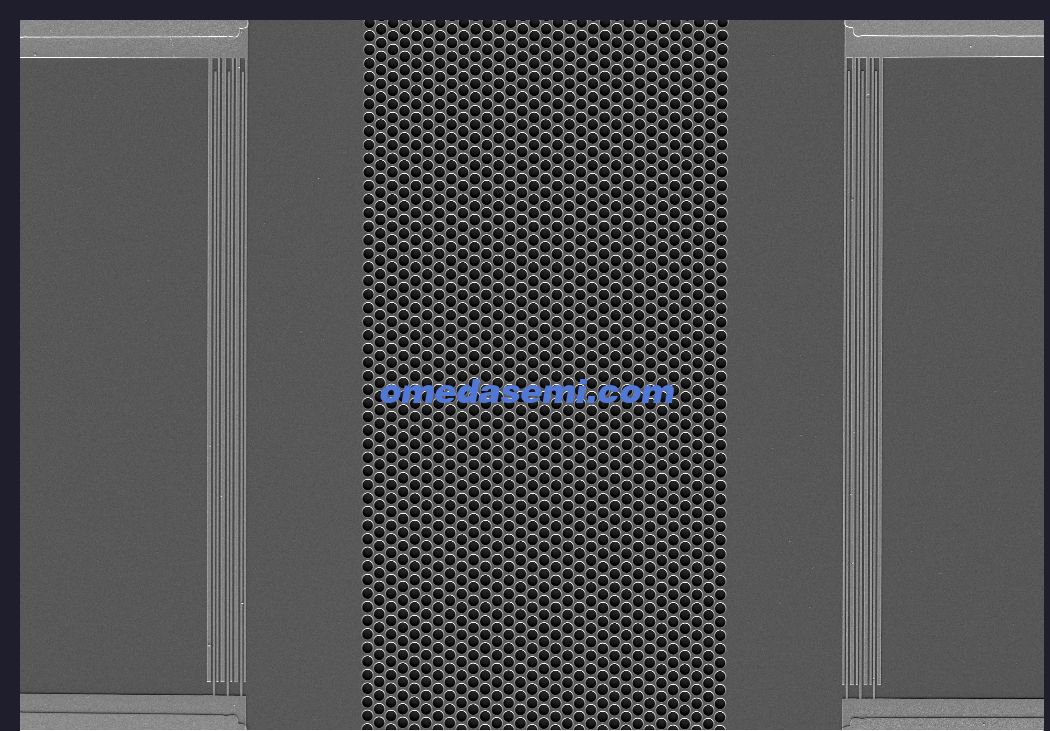Click the large flat plate on the far right
Viewport: 1050px width, 731px height.
click(962, 370)
